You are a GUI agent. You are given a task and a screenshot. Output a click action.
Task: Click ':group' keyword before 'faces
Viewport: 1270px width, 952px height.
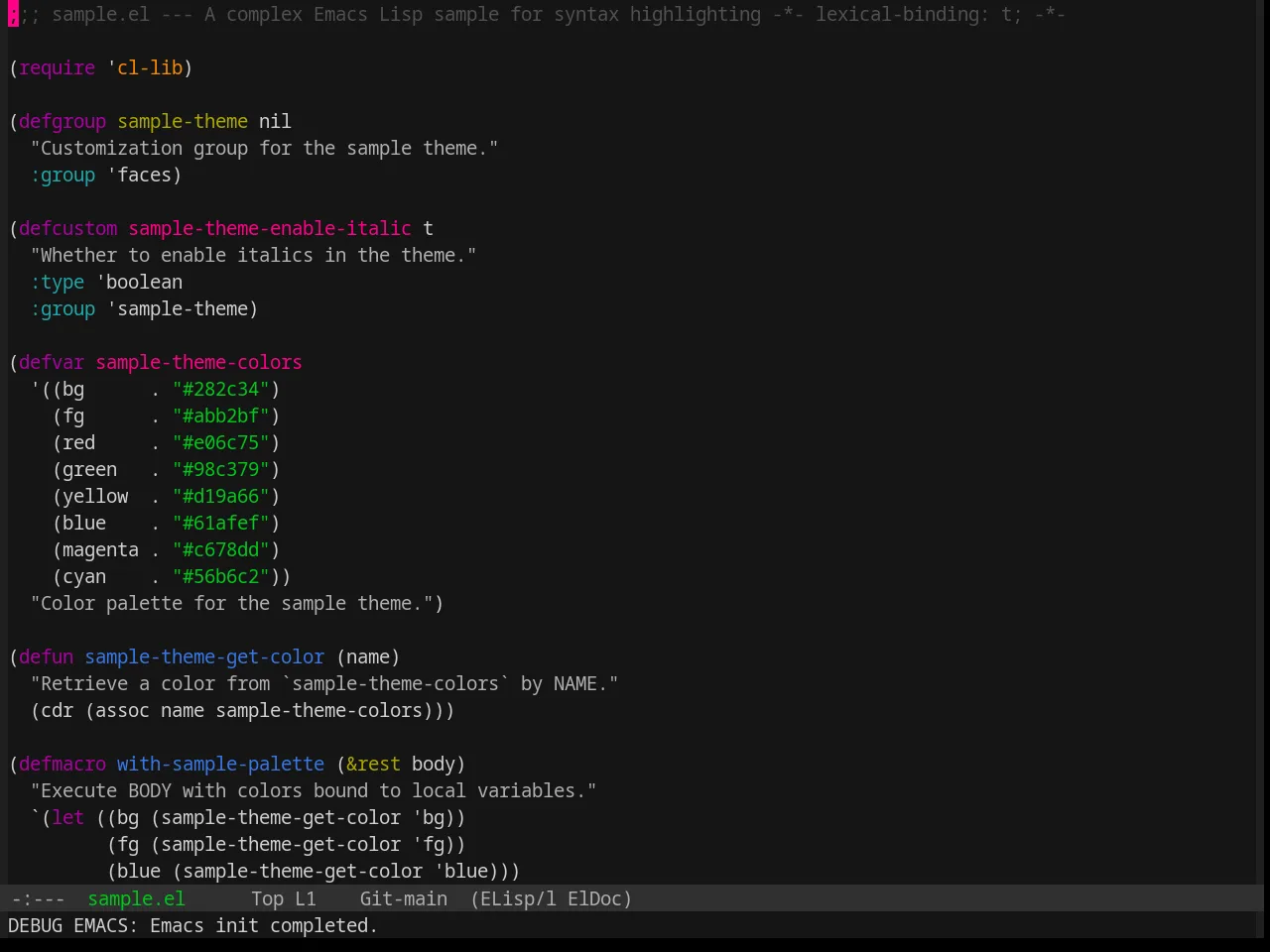click(63, 175)
